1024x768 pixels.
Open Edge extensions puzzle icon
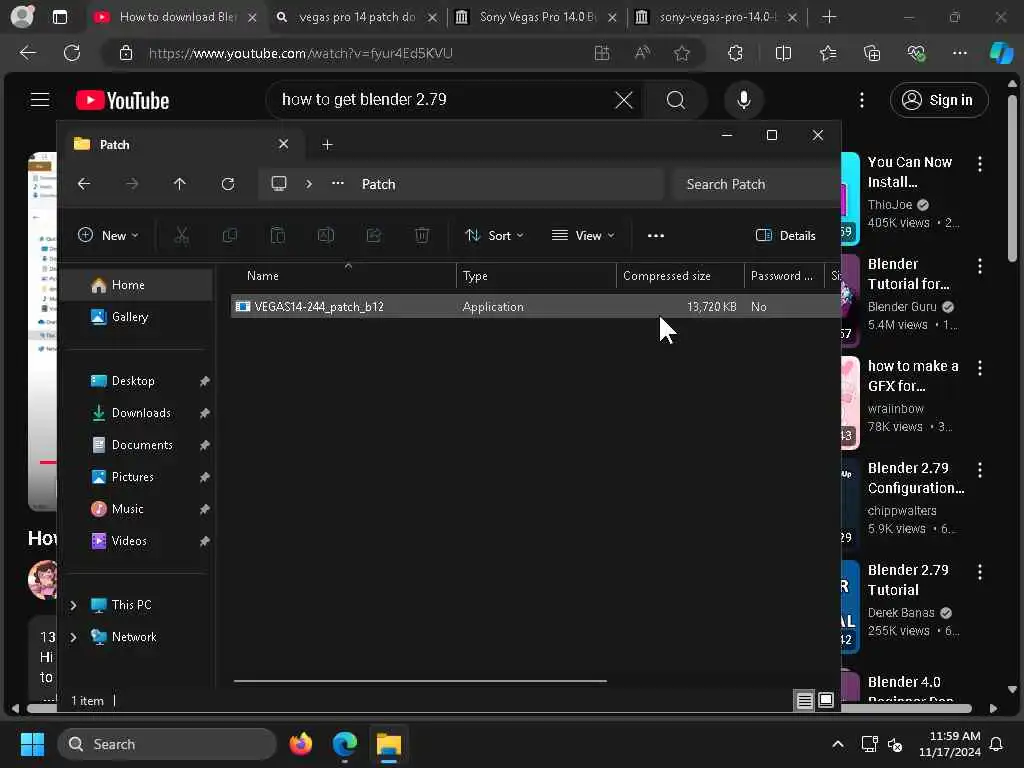tap(735, 53)
